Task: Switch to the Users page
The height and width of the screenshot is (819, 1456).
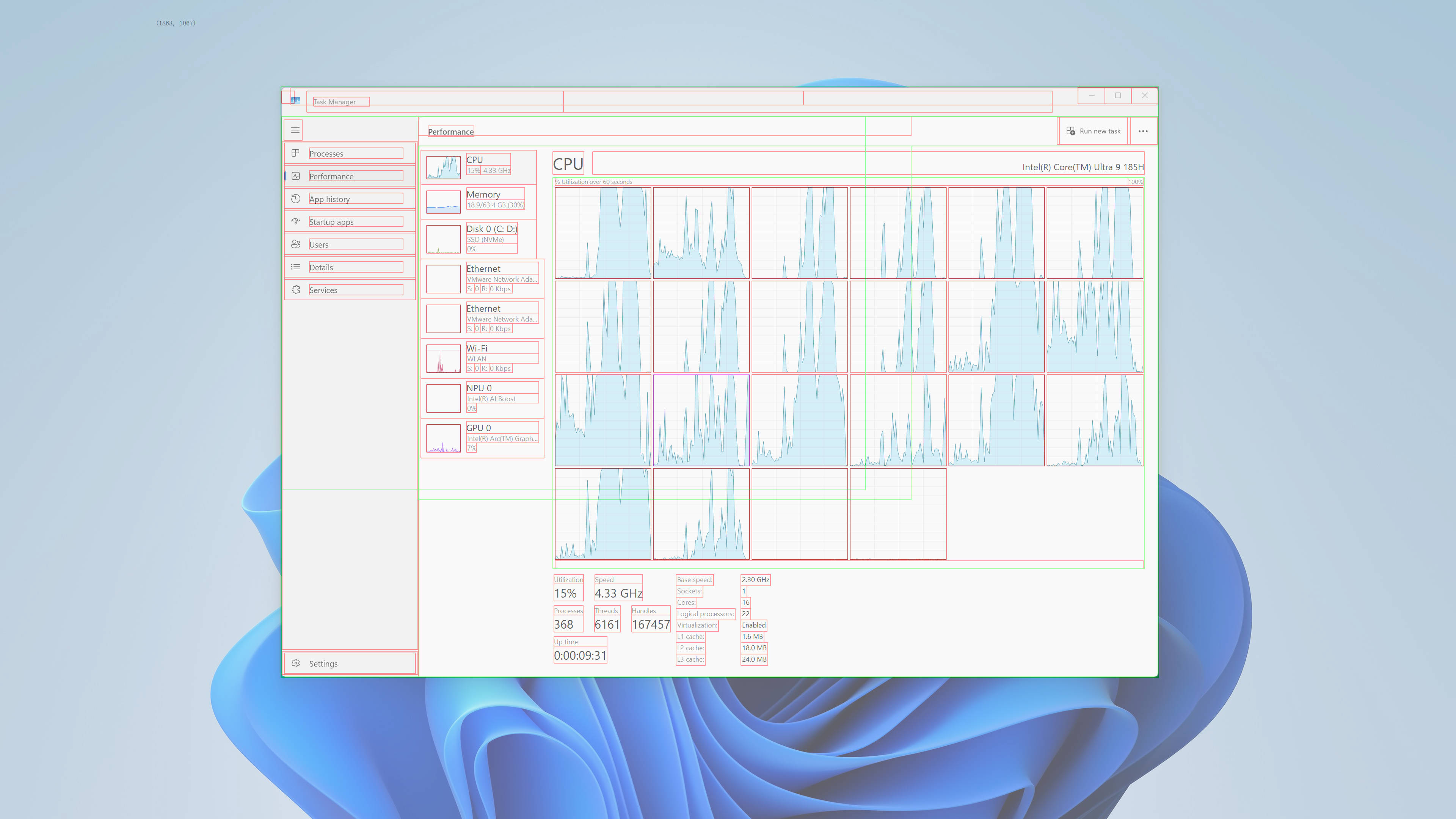Action: coord(350,244)
